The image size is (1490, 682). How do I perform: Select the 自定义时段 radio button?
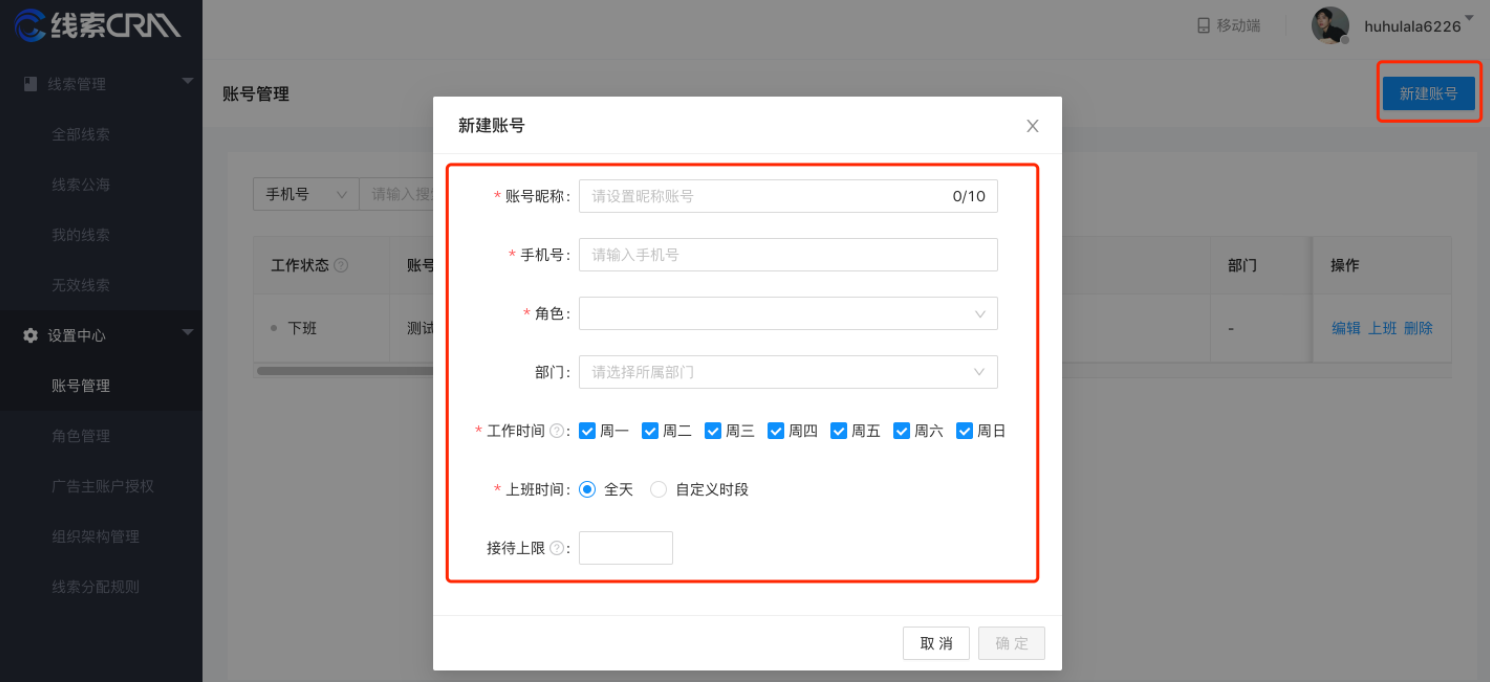[x=658, y=489]
